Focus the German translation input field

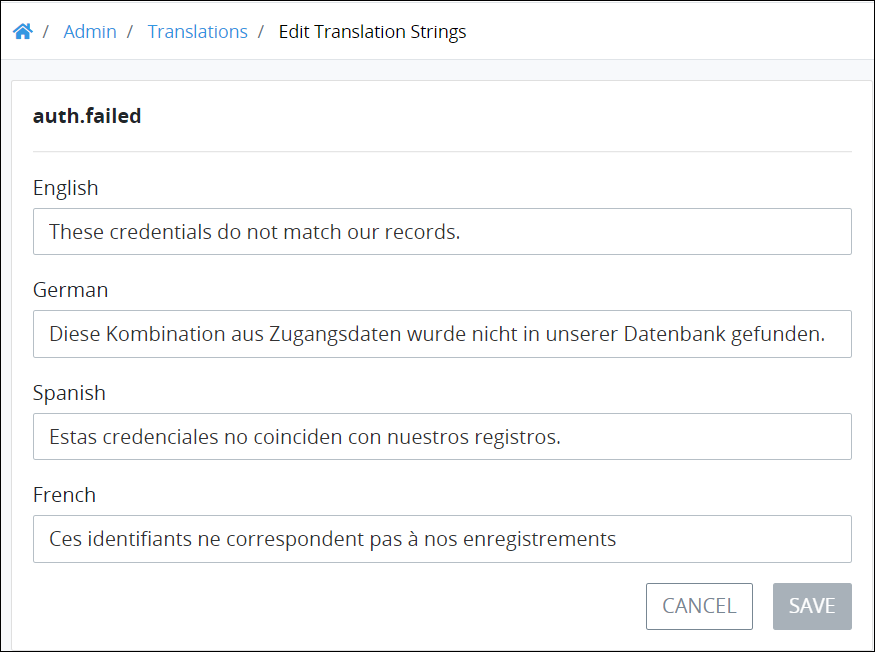442,334
